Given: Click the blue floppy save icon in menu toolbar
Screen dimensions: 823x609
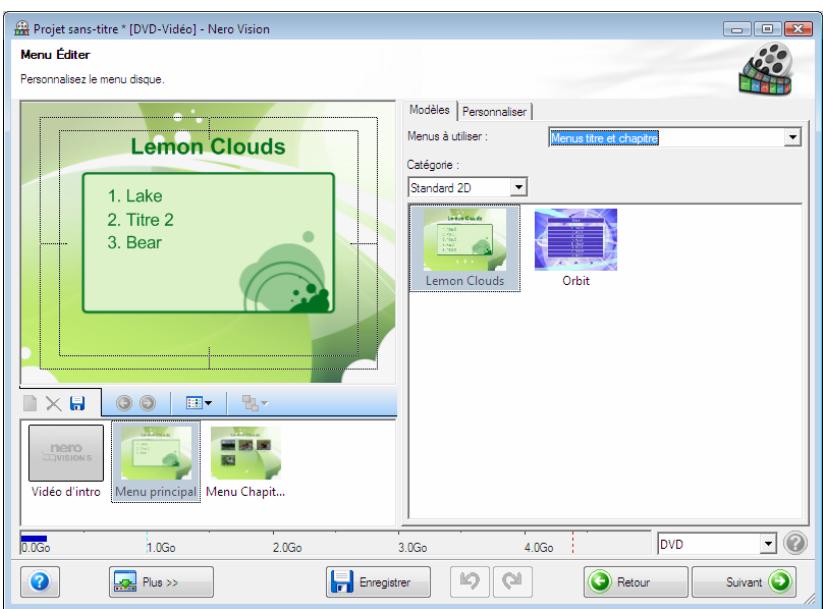Looking at the screenshot, I should tap(78, 403).
